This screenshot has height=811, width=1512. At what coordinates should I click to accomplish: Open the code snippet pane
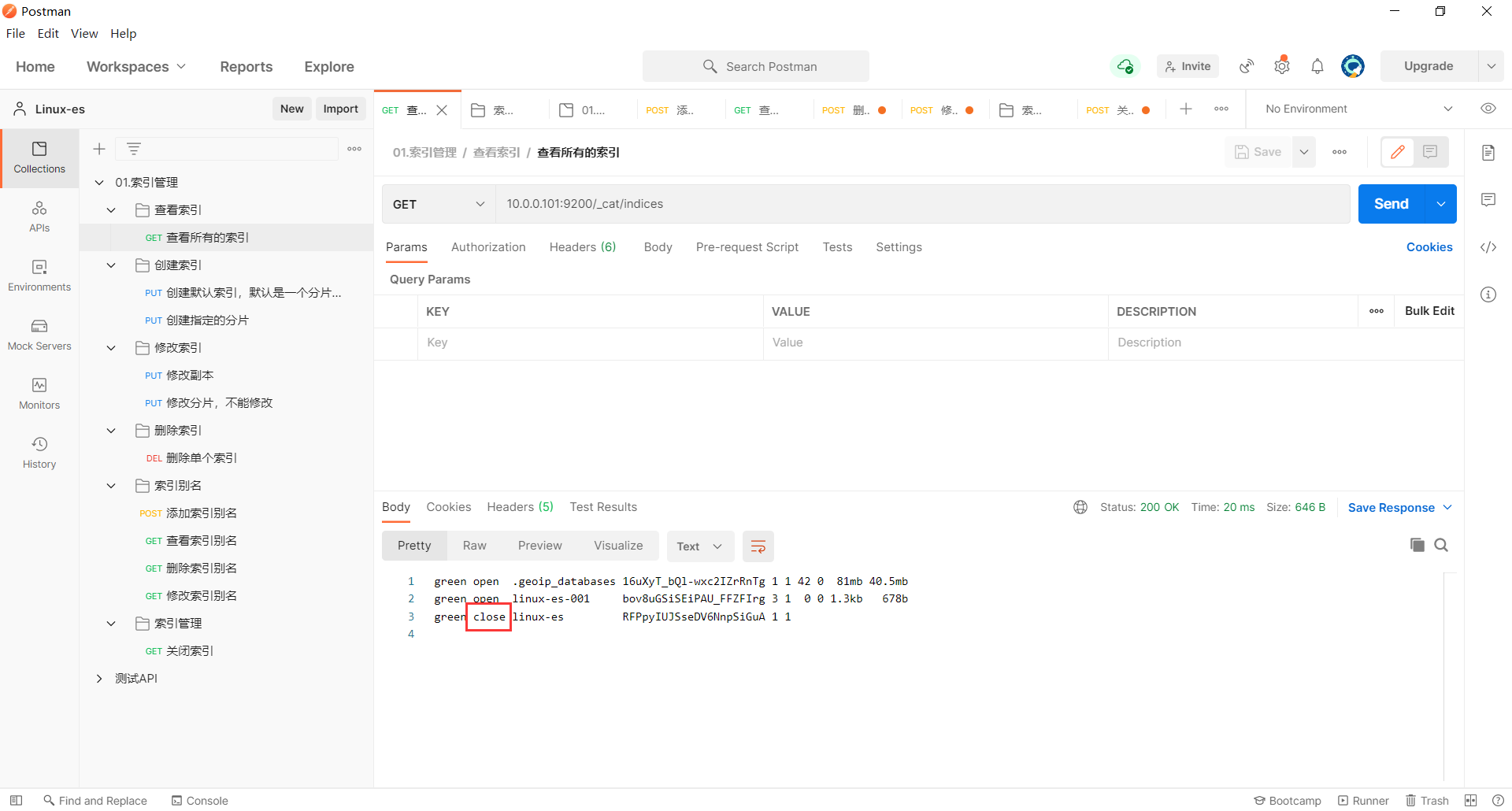pos(1488,247)
